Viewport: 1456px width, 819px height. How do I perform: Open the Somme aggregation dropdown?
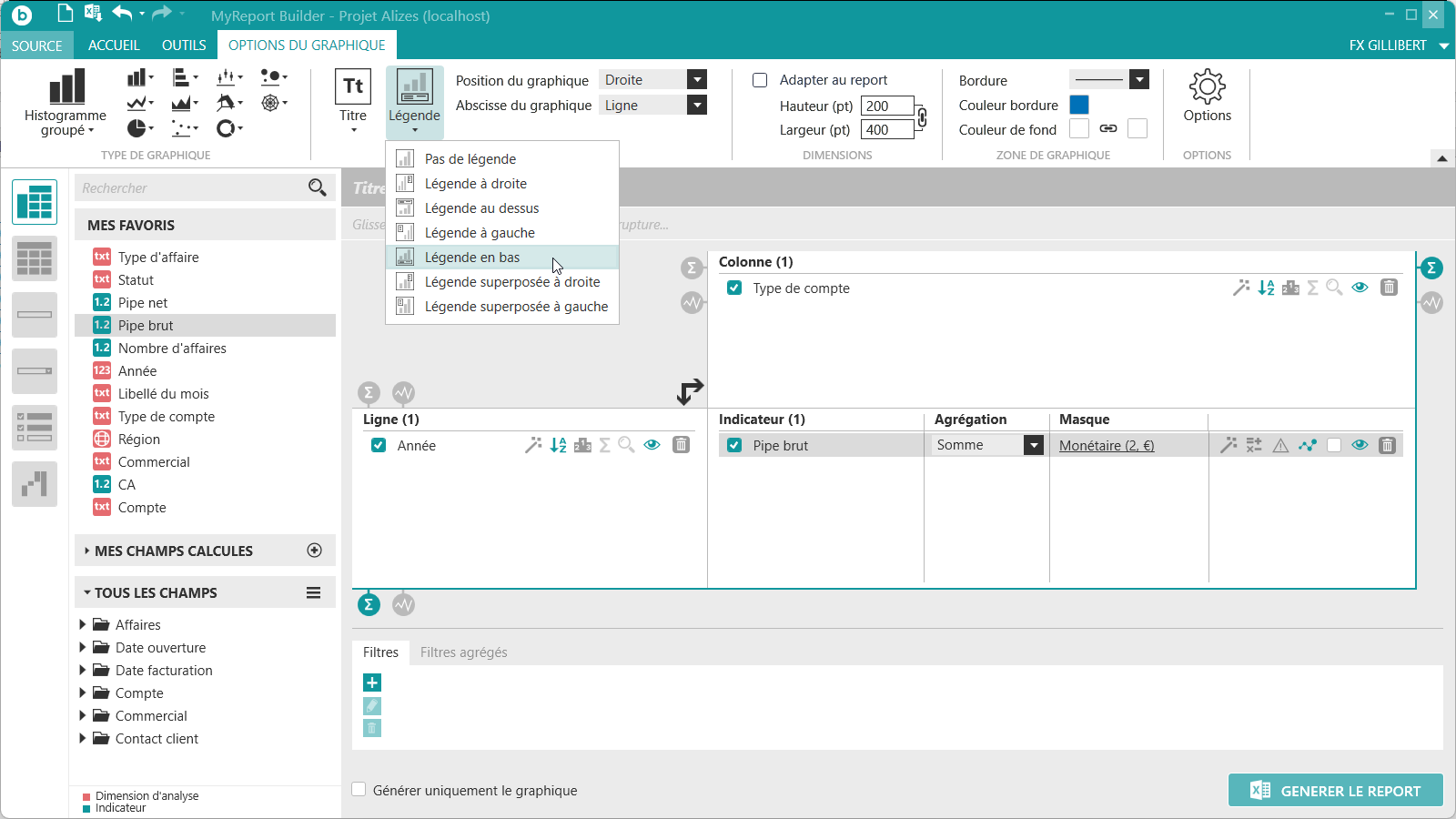[x=1033, y=445]
